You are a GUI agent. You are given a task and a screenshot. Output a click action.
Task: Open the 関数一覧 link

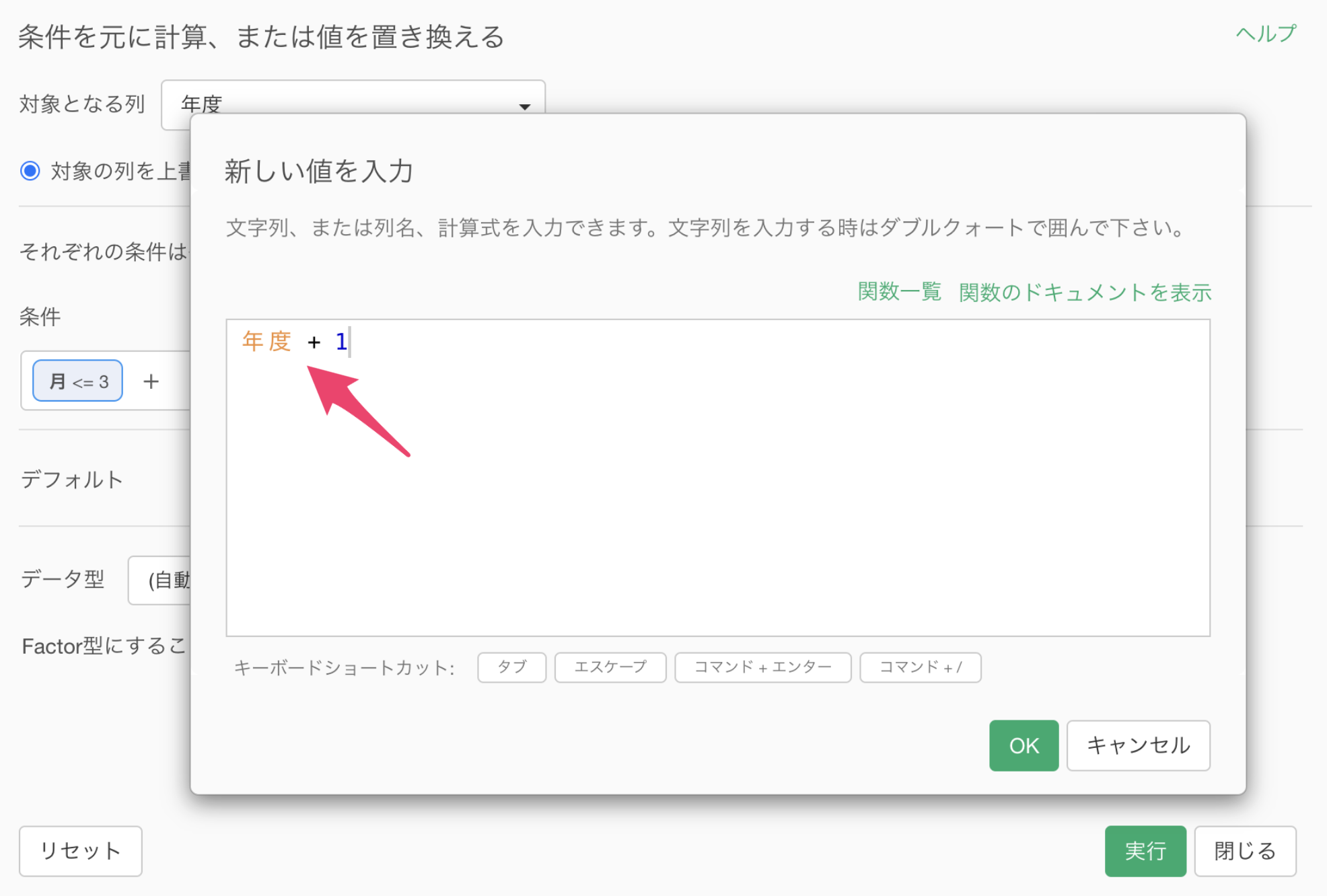(x=899, y=292)
